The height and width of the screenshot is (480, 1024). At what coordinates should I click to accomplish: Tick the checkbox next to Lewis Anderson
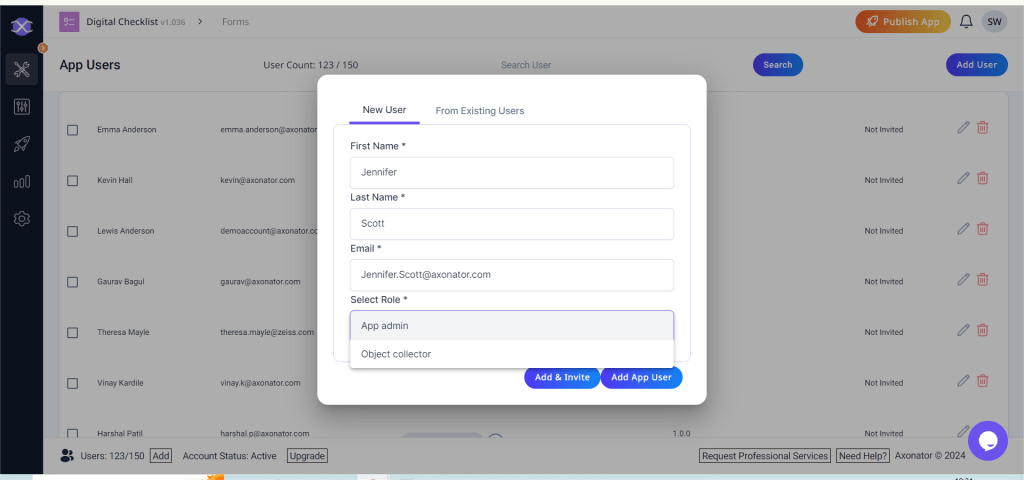(72, 231)
